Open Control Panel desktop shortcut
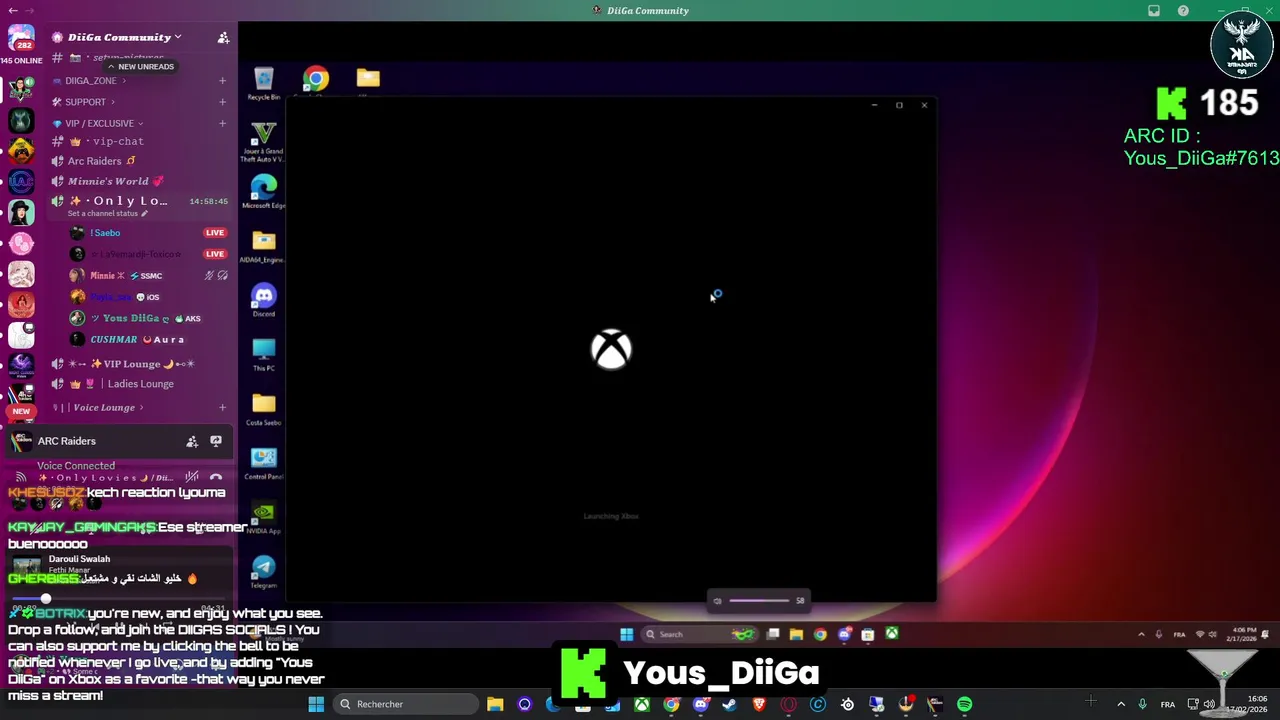Screen dimensions: 1280x720 (263, 463)
